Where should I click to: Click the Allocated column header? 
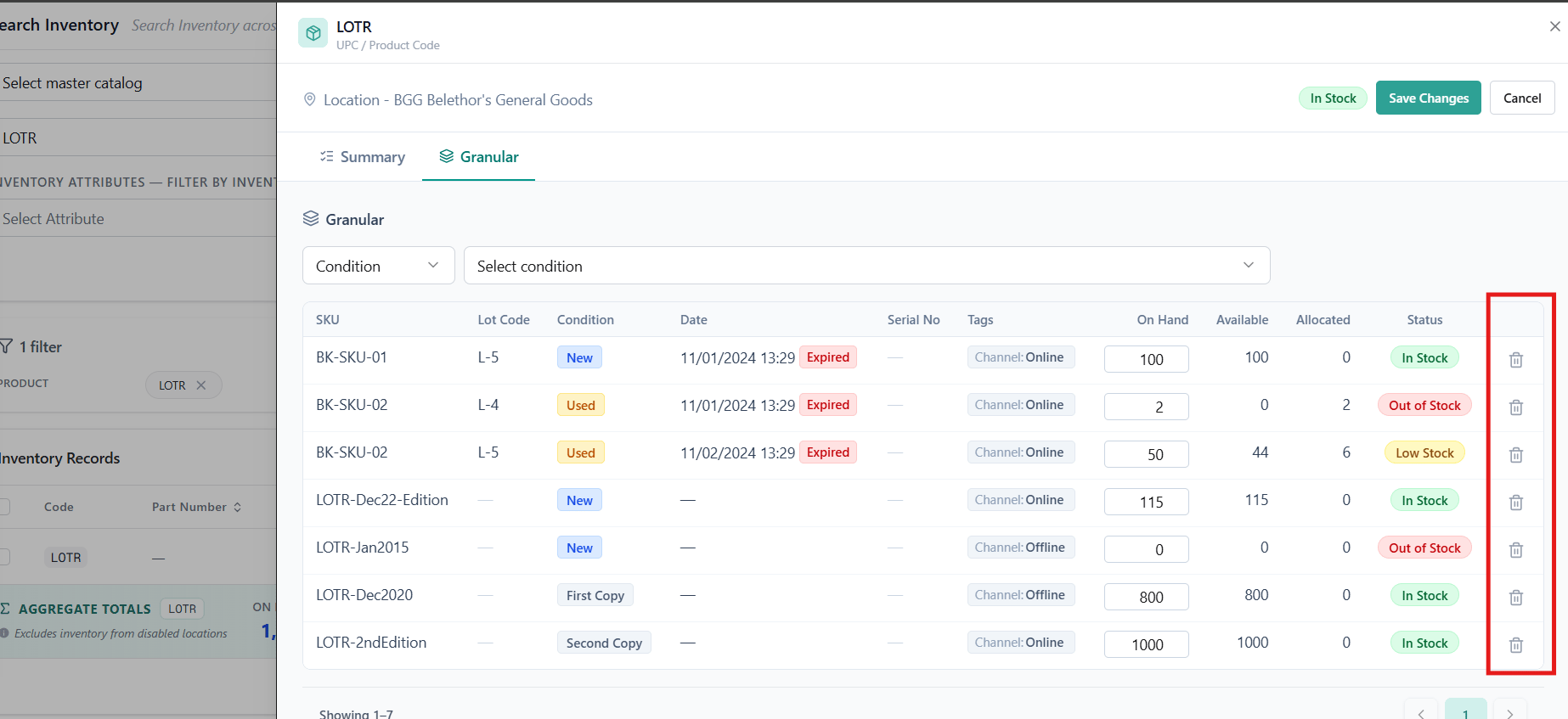point(1323,320)
